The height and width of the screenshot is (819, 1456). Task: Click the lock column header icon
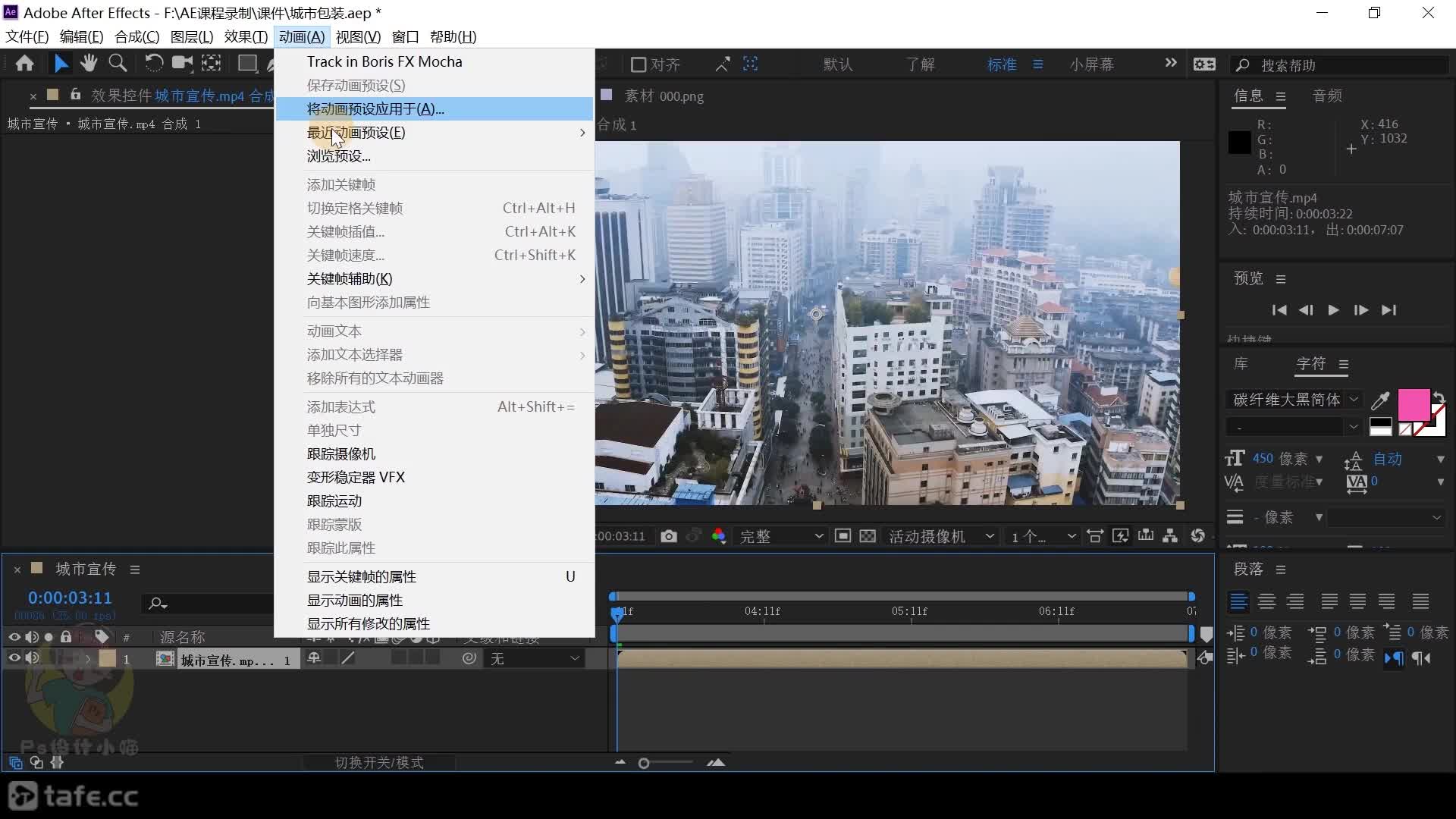coord(66,637)
